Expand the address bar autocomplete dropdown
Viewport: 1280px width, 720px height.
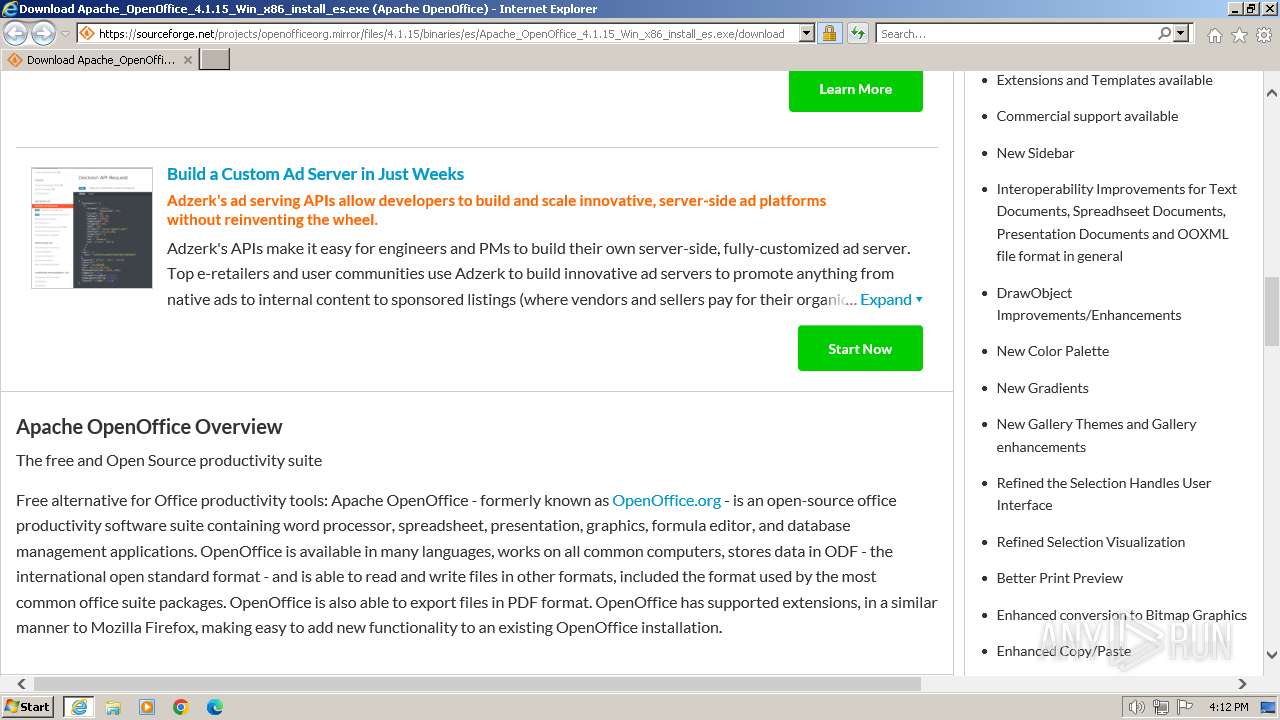pyautogui.click(x=807, y=33)
